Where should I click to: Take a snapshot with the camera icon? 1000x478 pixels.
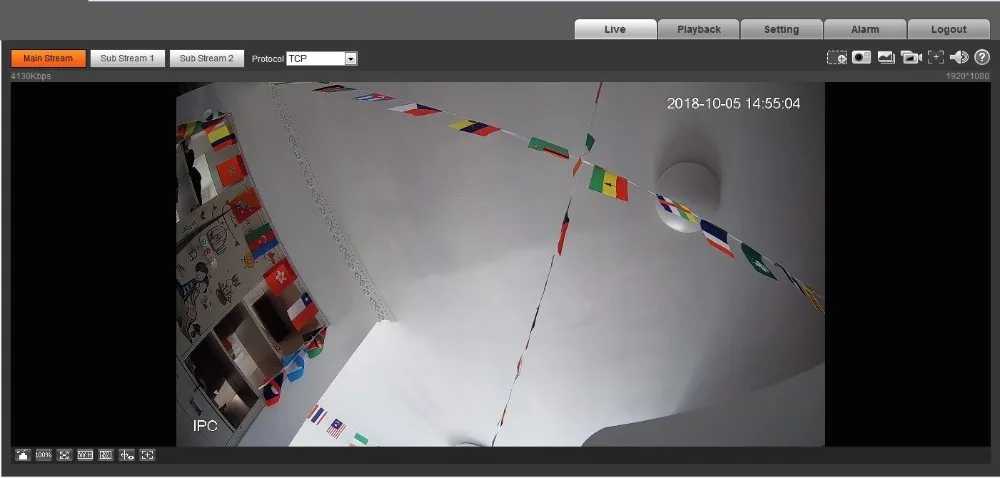point(862,57)
